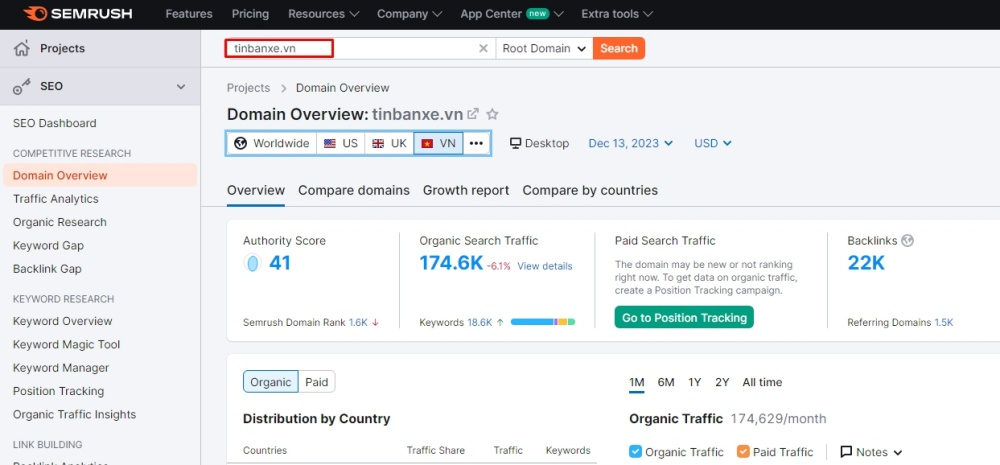This screenshot has height=465, width=1000.
Task: Open the Root Domain dropdown
Action: [x=544, y=48]
